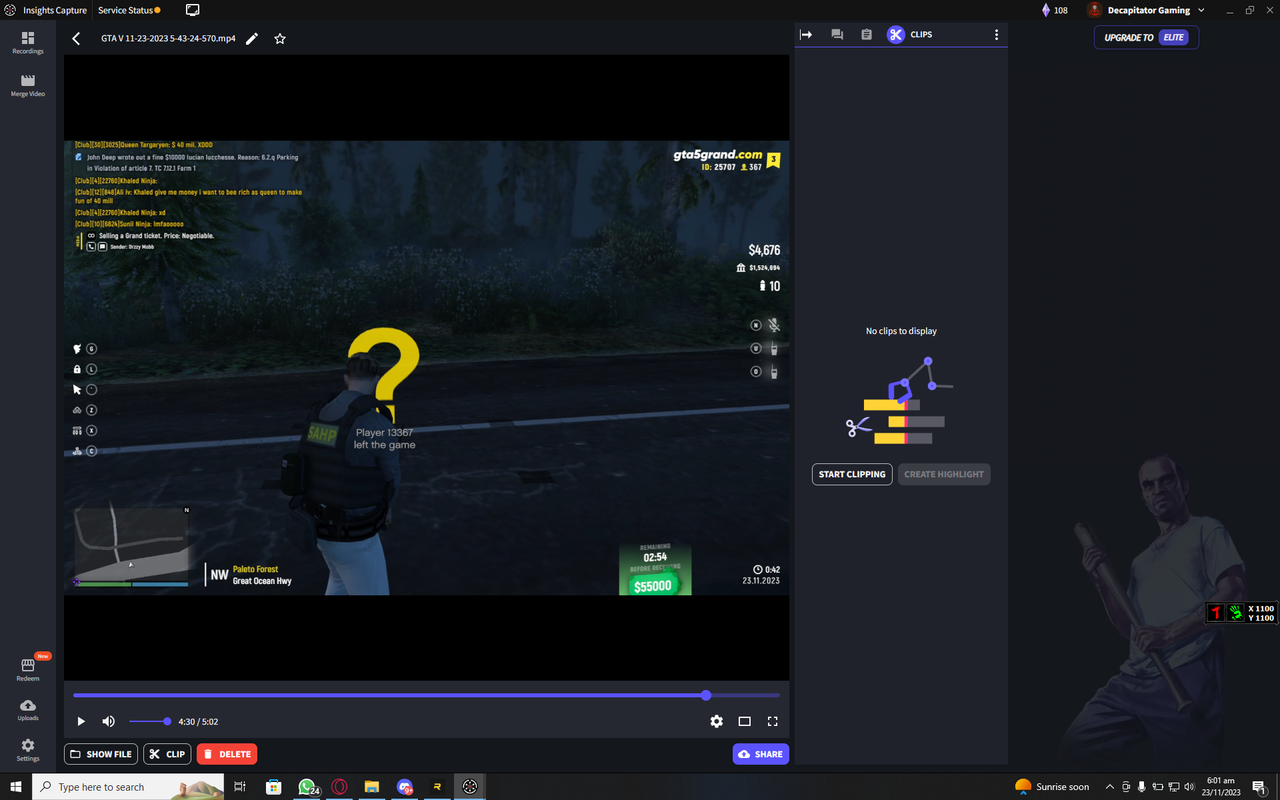Delete the recording
This screenshot has width=1280, height=800.
(227, 754)
